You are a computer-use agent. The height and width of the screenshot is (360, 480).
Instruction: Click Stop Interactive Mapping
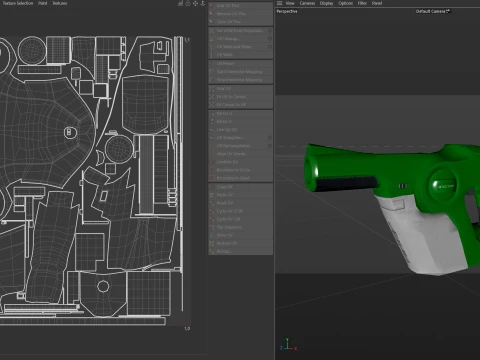tap(240, 80)
